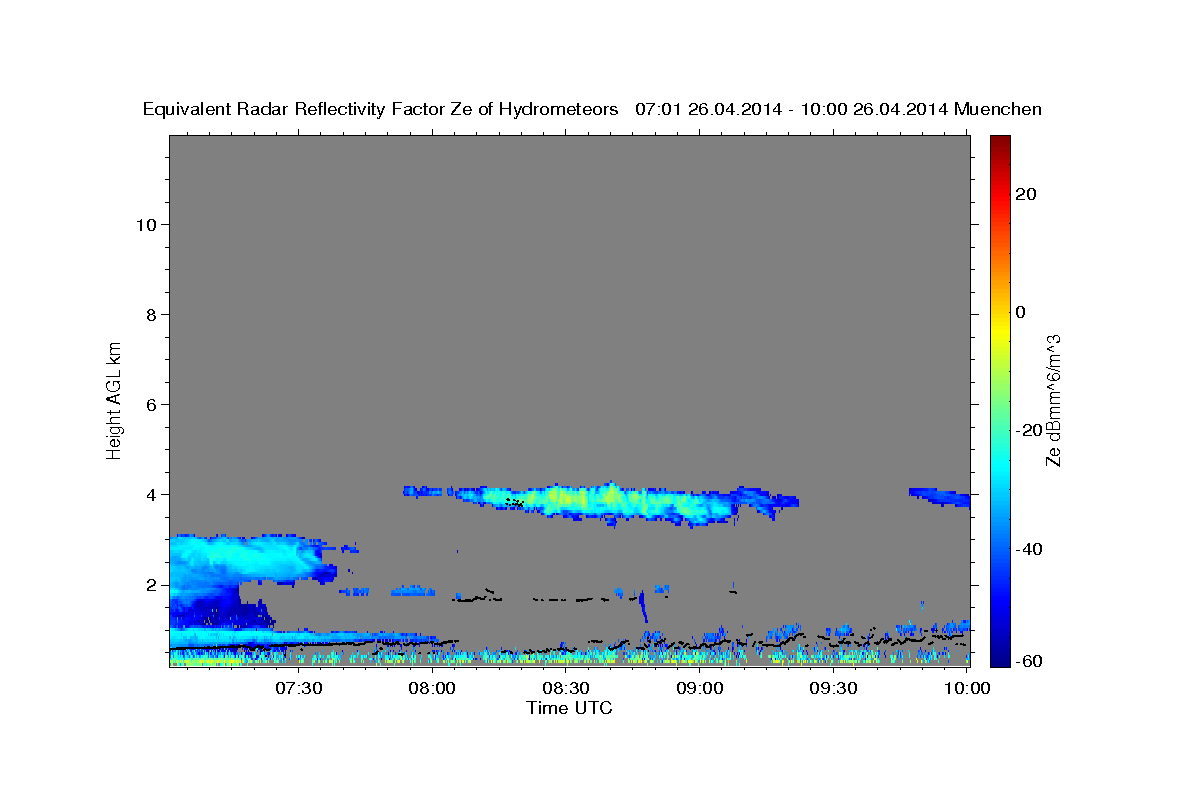Click the height axis label '10'
1200x800 pixels.
145,224
